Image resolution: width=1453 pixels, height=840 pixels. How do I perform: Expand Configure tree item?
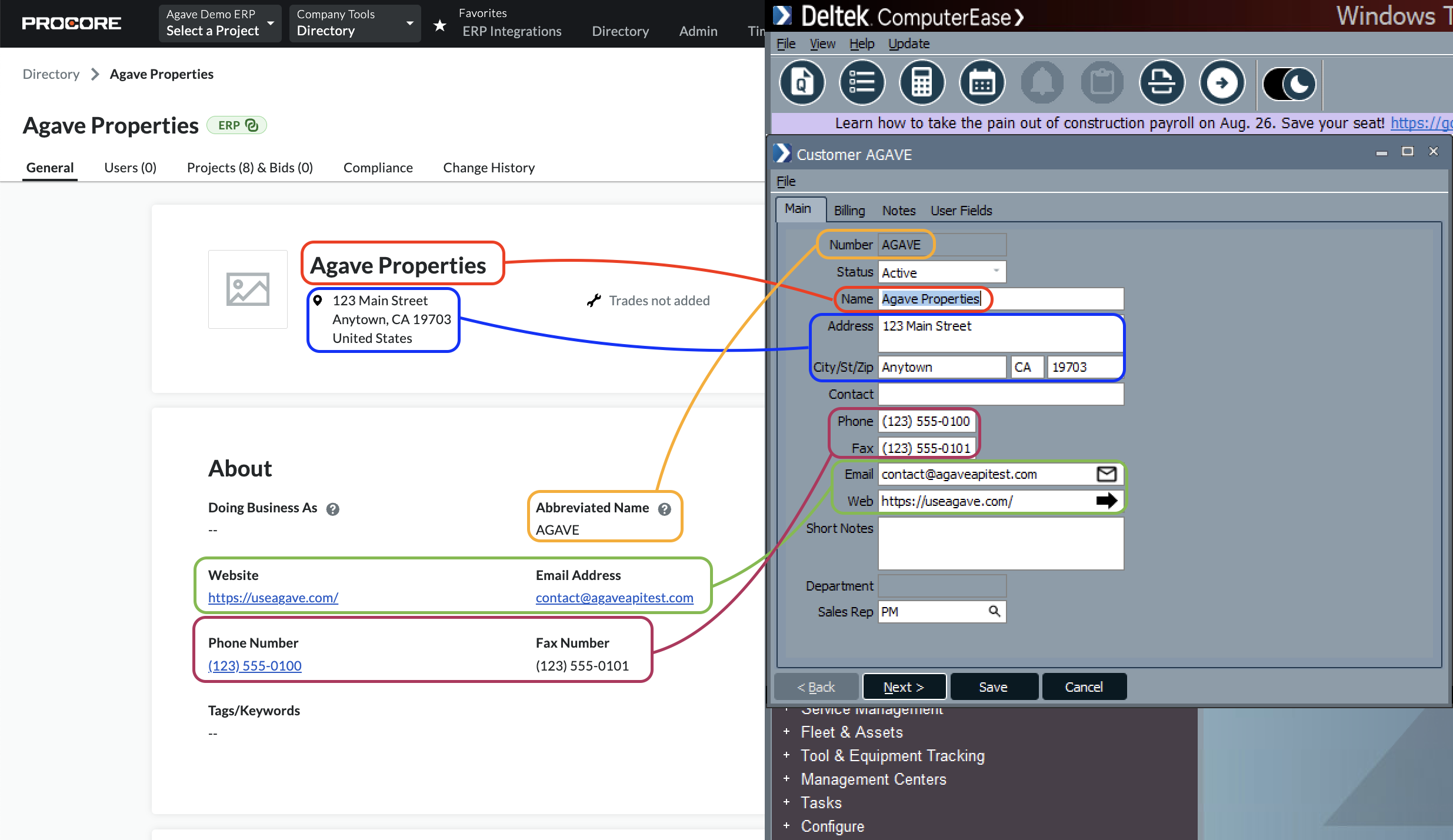pos(787,825)
